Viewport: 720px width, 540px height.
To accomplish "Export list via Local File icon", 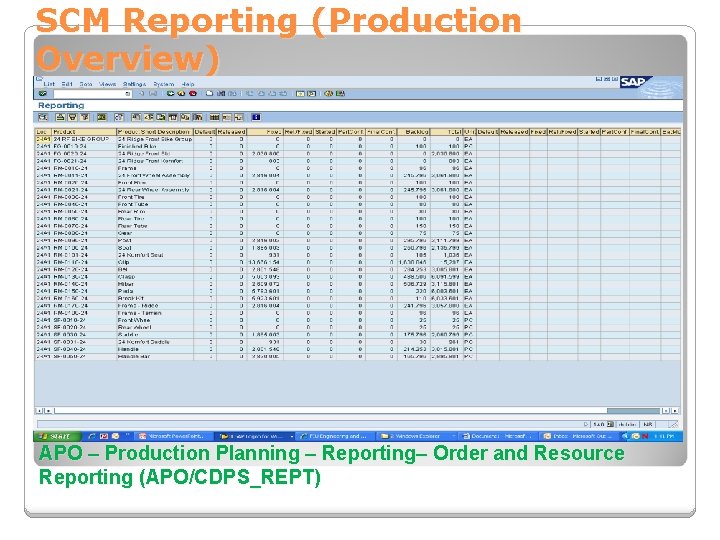I will (161, 118).
